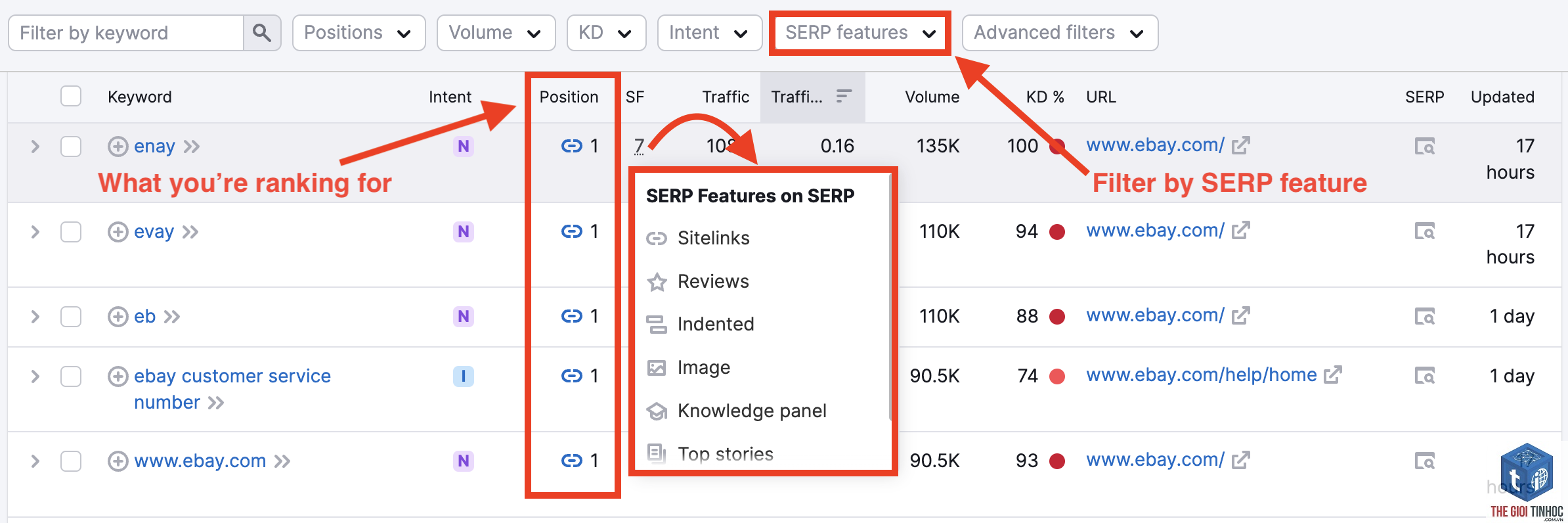Expand the enay row chevron
1568x523 pixels.
click(x=35, y=146)
